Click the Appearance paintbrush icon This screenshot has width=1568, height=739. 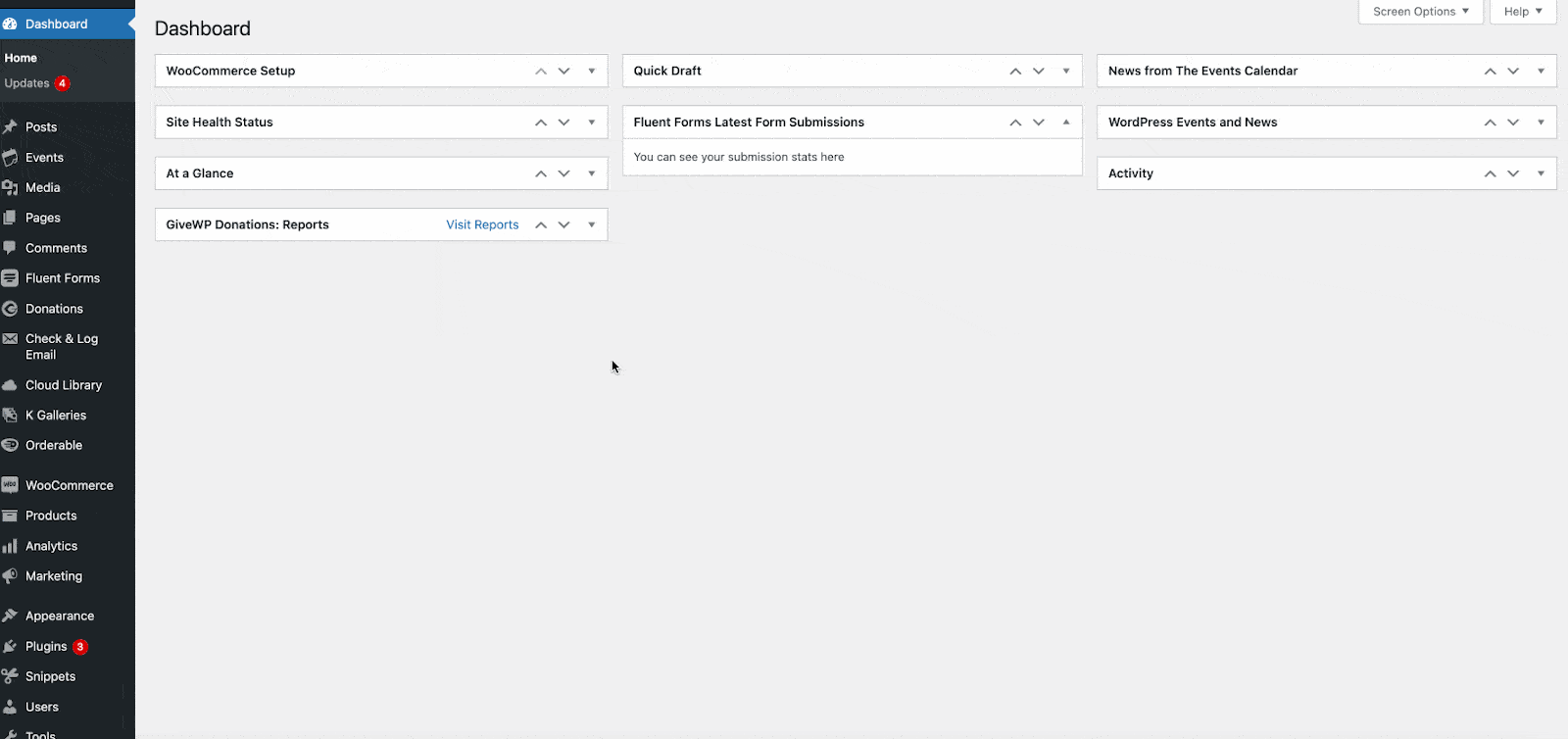pyautogui.click(x=10, y=616)
